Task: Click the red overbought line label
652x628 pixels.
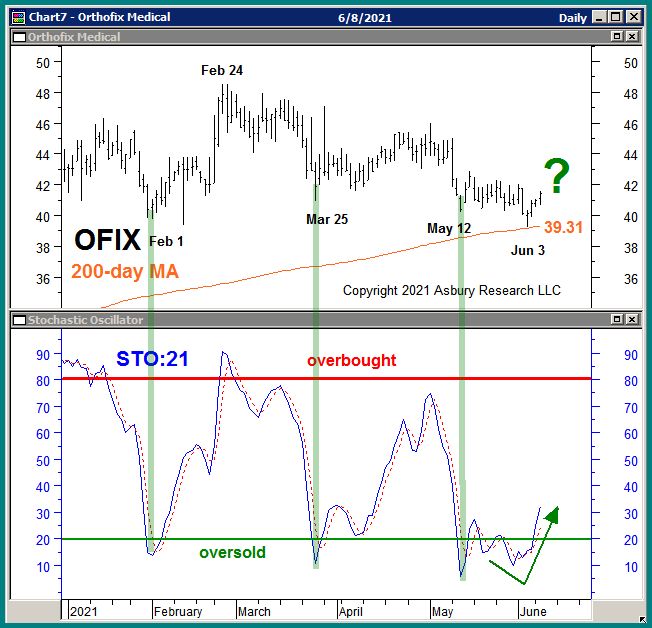Action: pos(351,360)
